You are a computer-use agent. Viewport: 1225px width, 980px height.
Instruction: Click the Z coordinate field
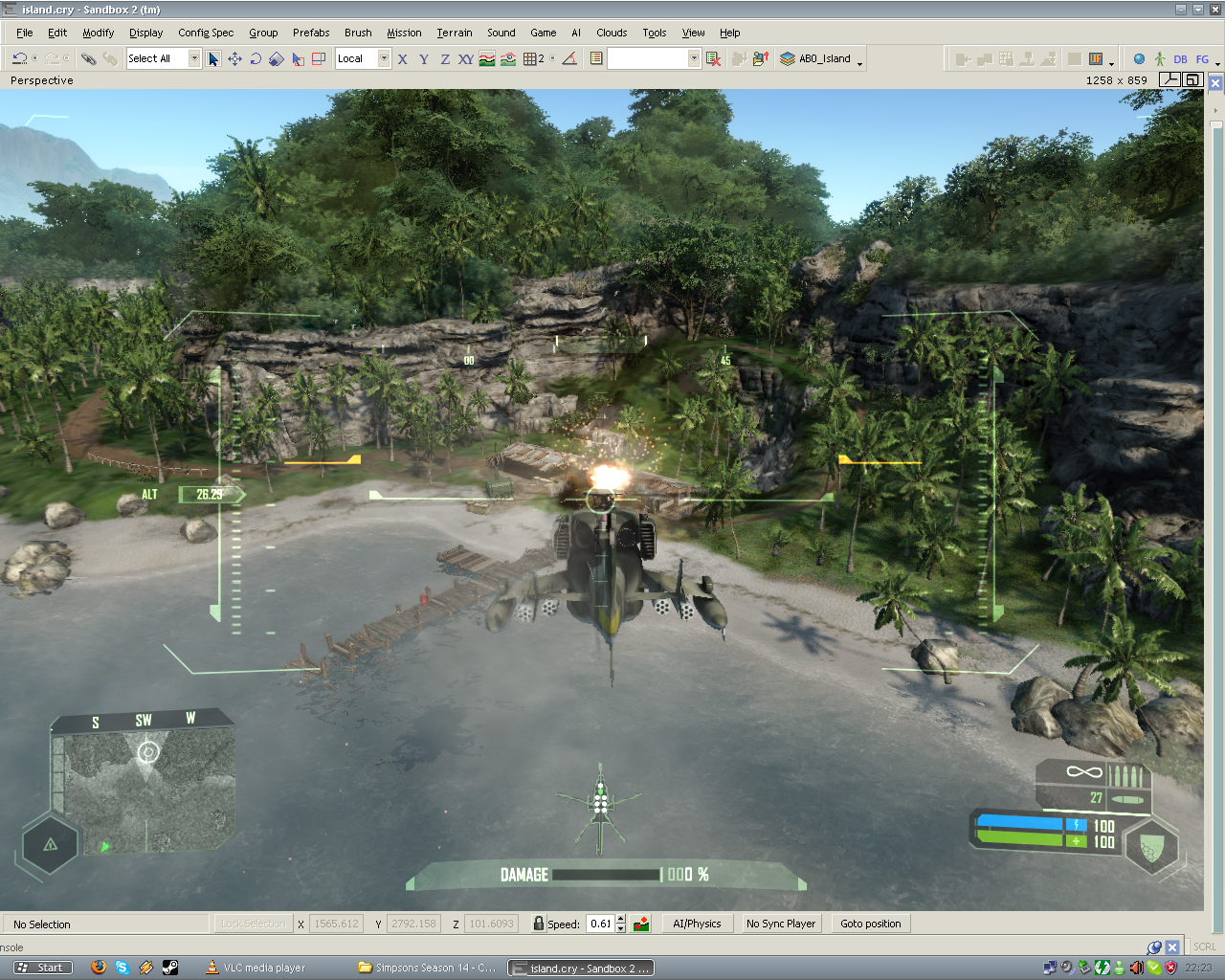pos(491,924)
